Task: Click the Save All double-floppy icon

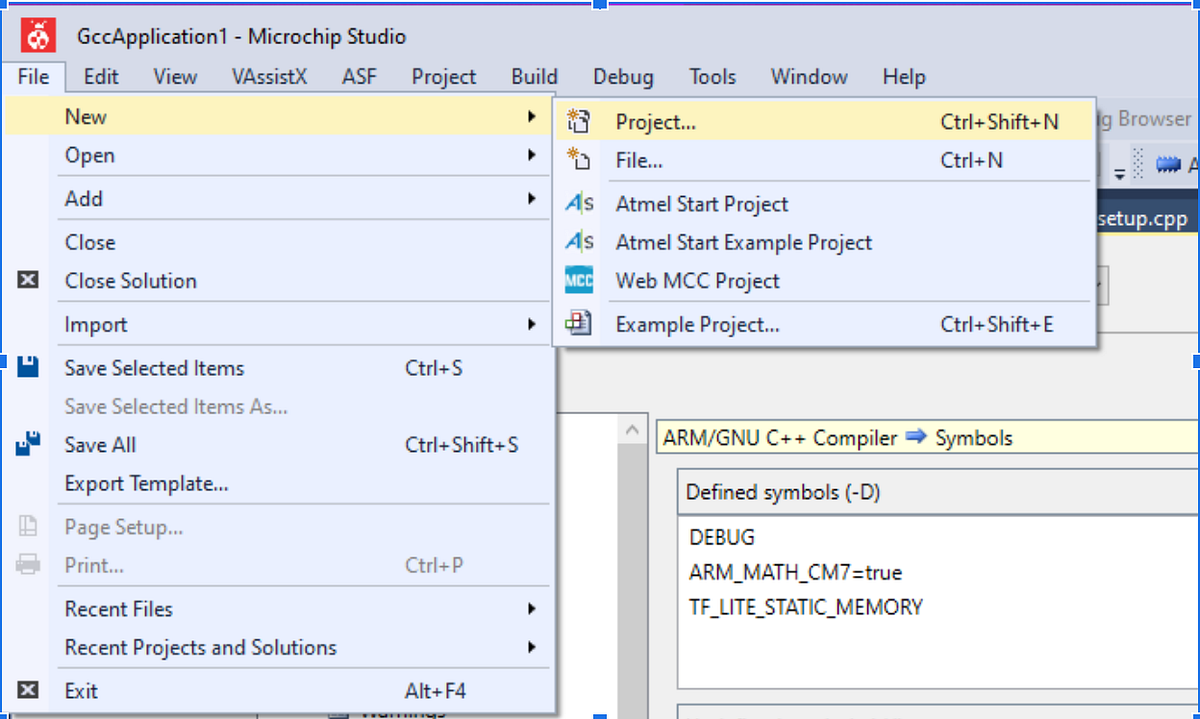Action: tap(28, 445)
